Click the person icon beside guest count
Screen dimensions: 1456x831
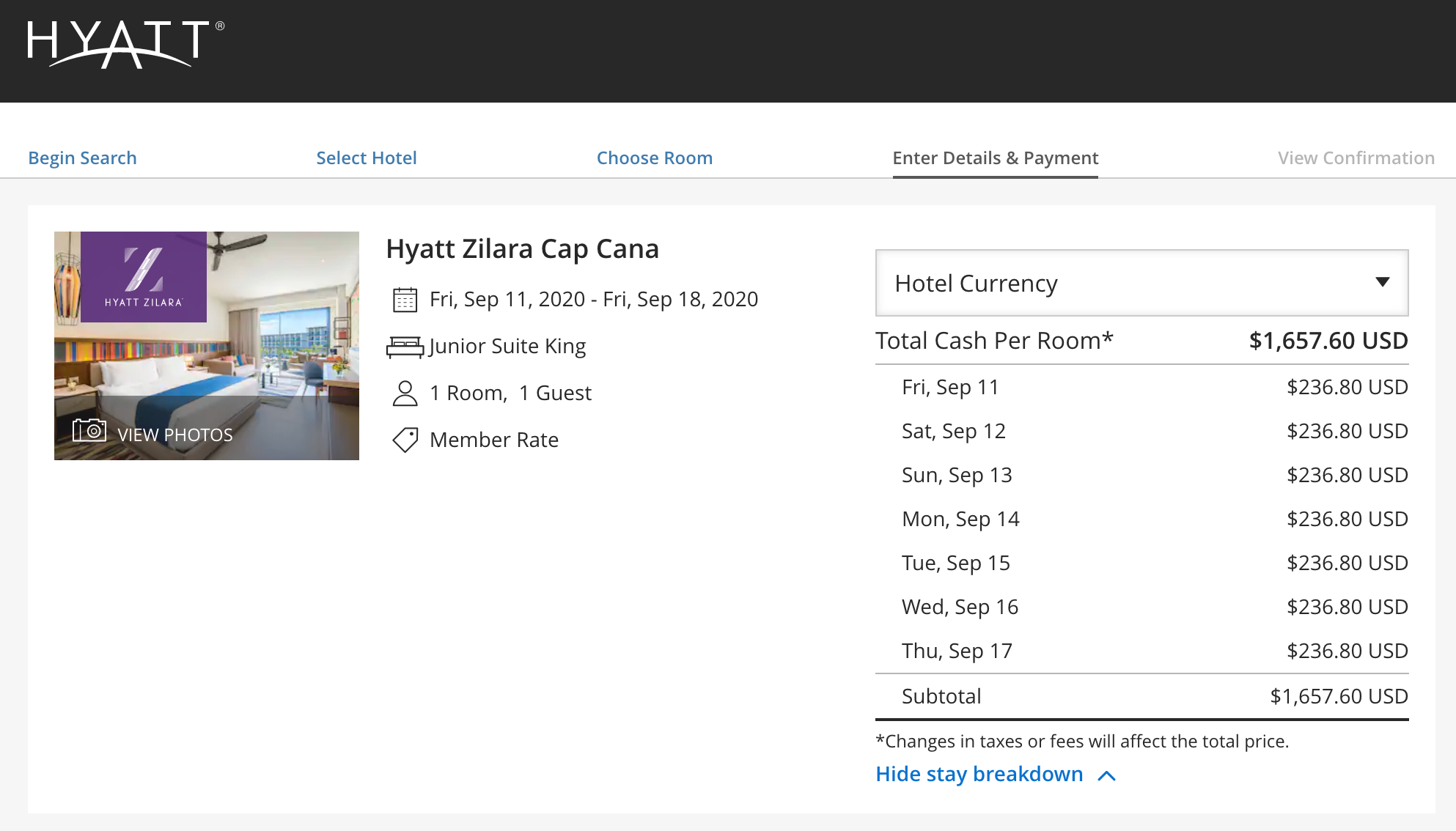(405, 394)
